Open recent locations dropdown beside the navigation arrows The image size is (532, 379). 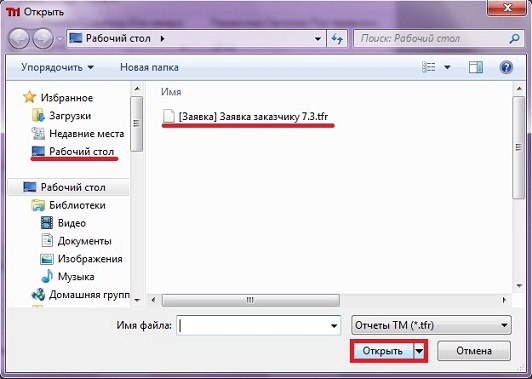pyautogui.click(x=60, y=39)
